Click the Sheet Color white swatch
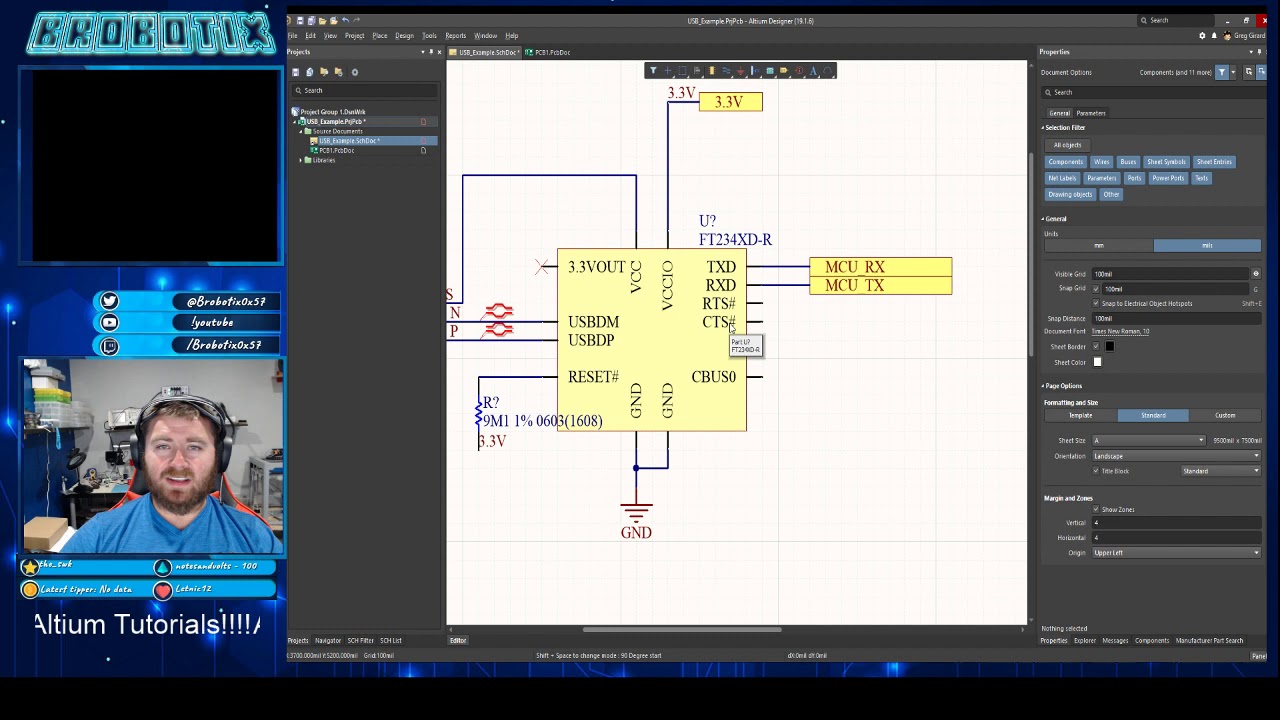 pos(1097,362)
